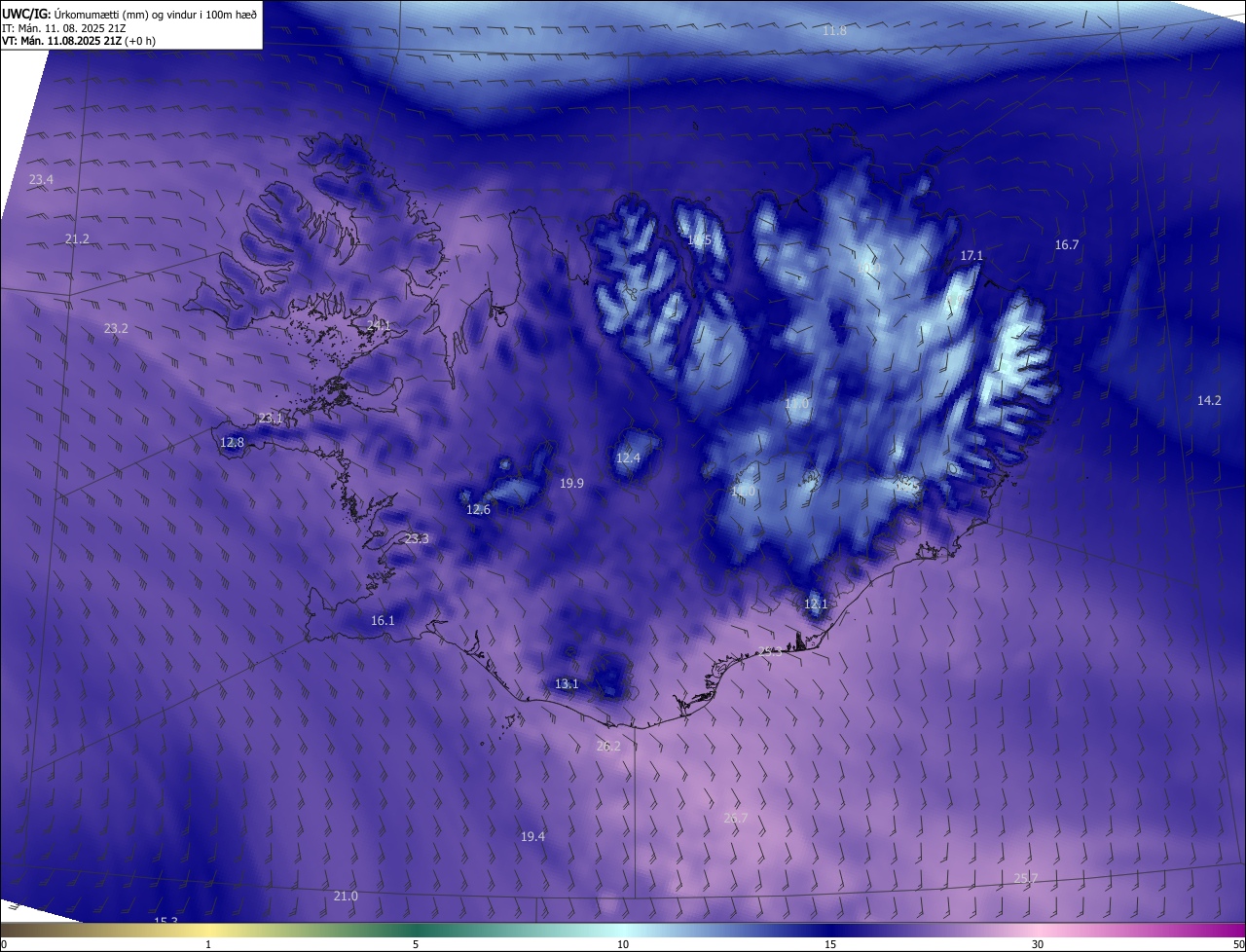1246x952 pixels.
Task: Click the 23.4 value label
Action: pos(41,179)
